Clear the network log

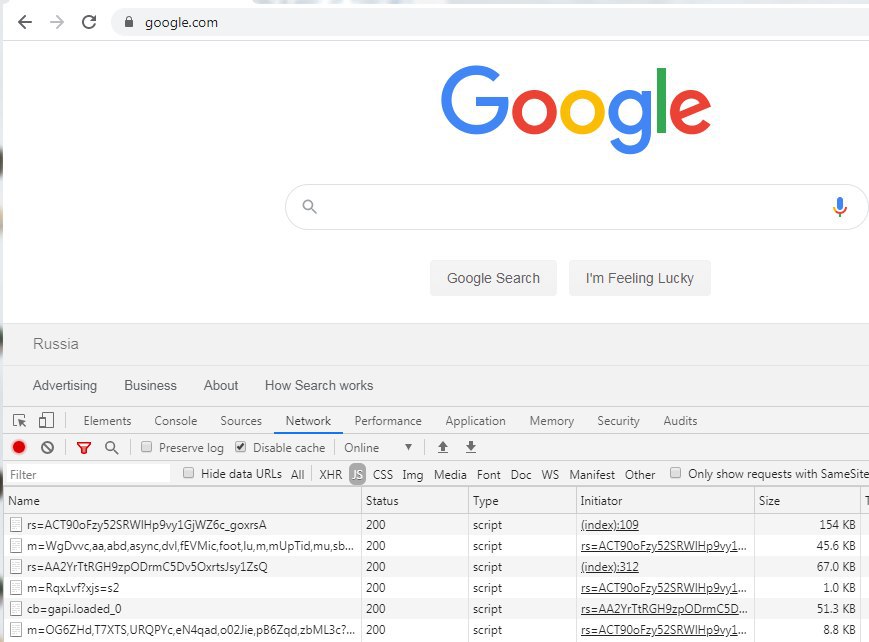(48, 447)
